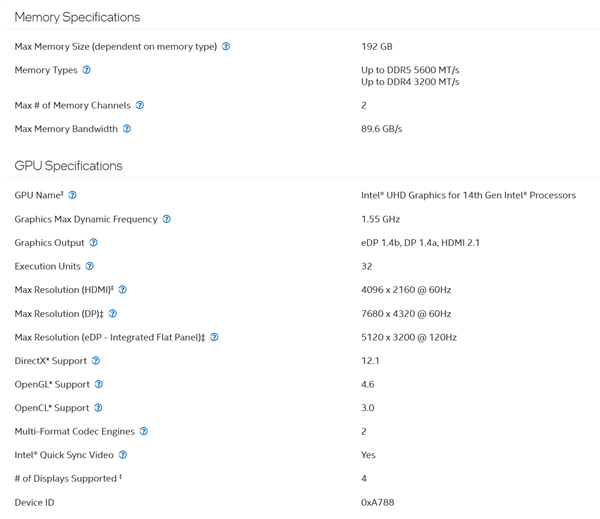Image resolution: width=600 pixels, height=519 pixels.
Task: Open Max Resolution (DP) info icon
Action: click(113, 314)
